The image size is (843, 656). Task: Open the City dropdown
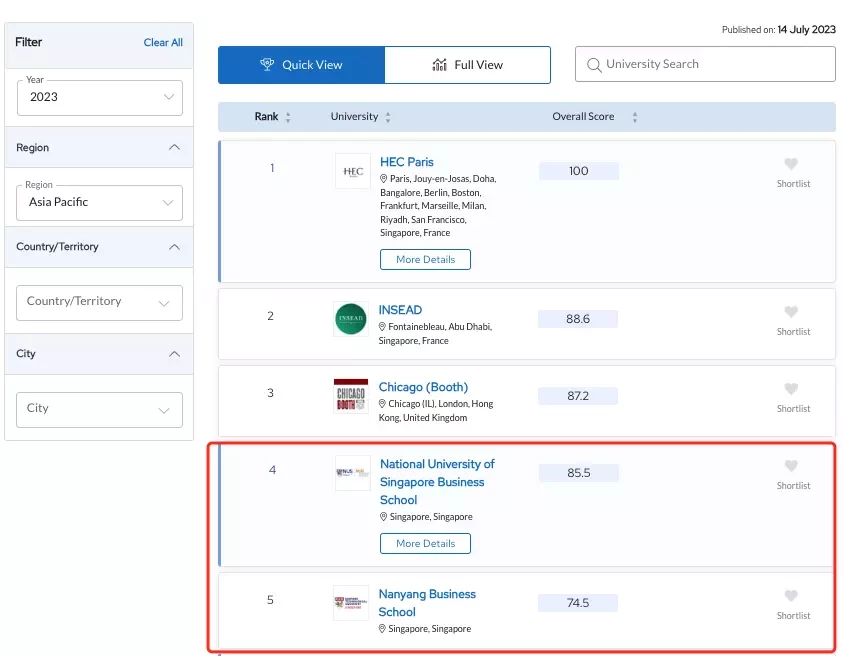click(99, 410)
